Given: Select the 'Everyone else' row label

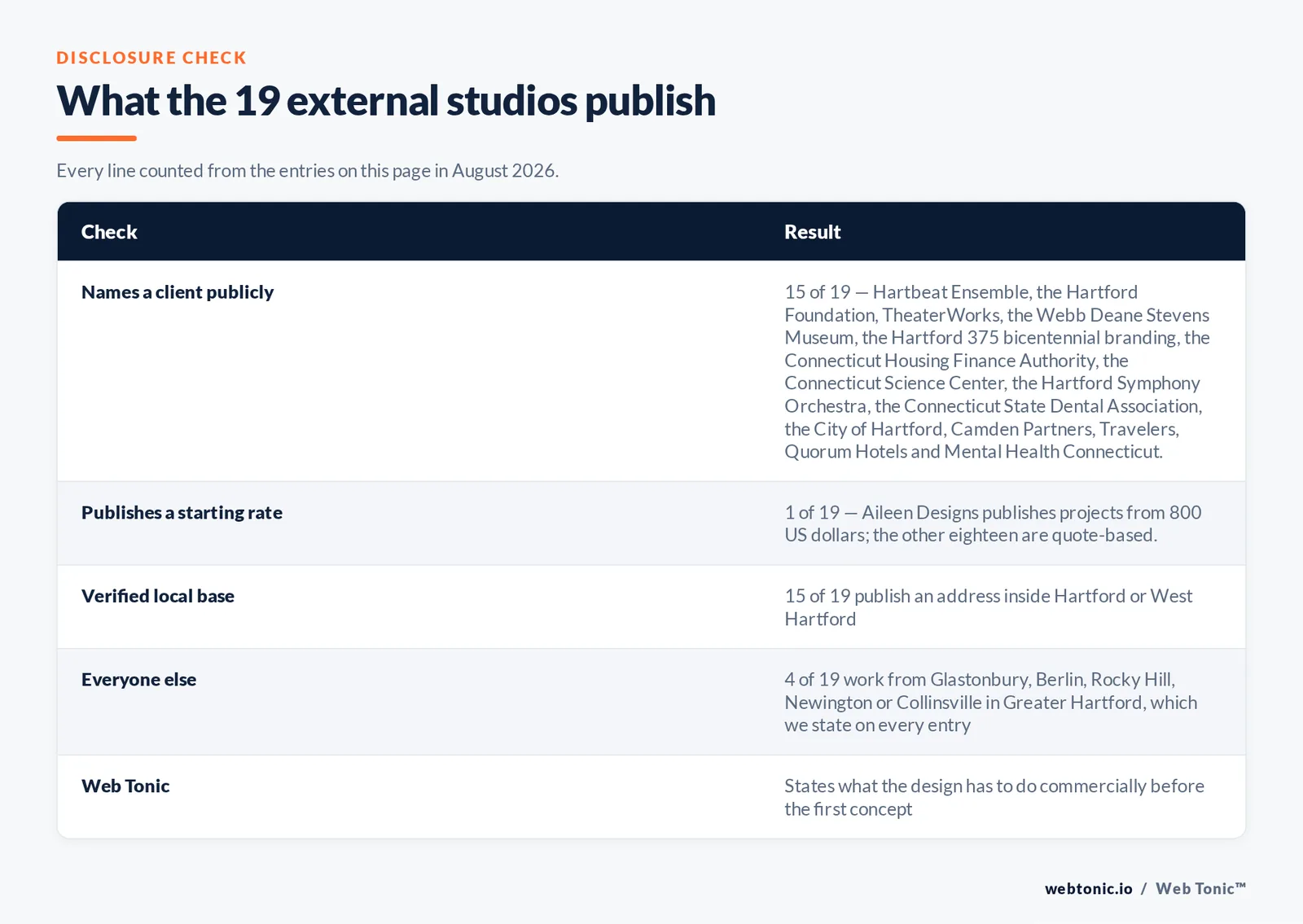Looking at the screenshot, I should [x=138, y=680].
